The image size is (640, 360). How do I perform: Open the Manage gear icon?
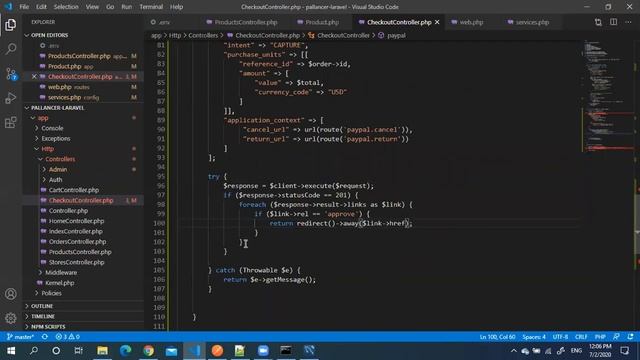(x=11, y=318)
